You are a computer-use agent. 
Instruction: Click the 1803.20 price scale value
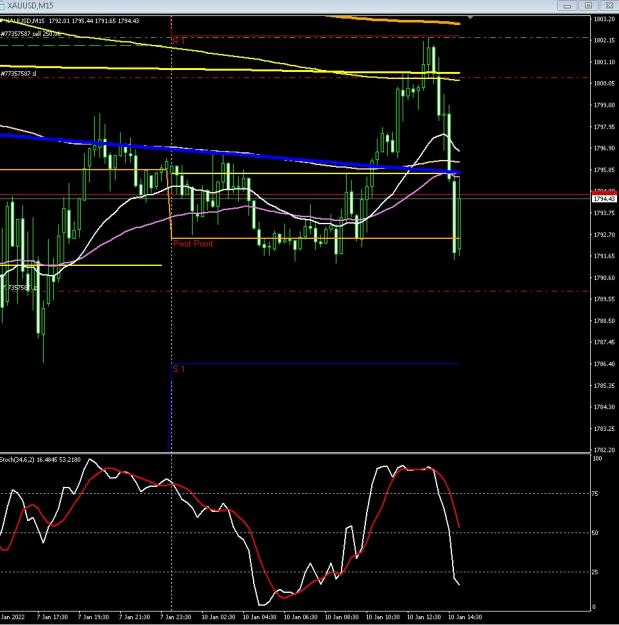604,19
